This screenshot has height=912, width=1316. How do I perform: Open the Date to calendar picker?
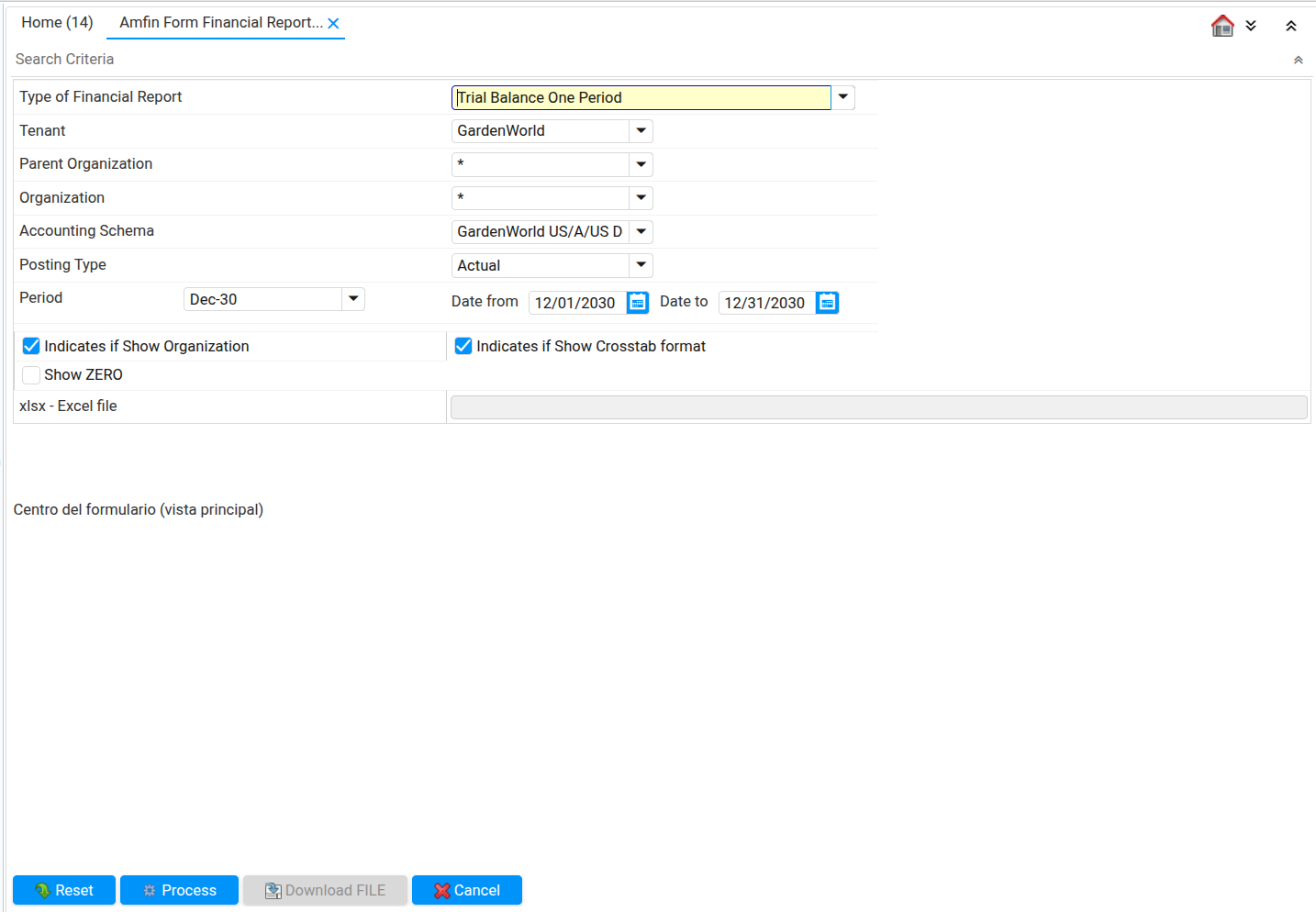click(x=827, y=303)
